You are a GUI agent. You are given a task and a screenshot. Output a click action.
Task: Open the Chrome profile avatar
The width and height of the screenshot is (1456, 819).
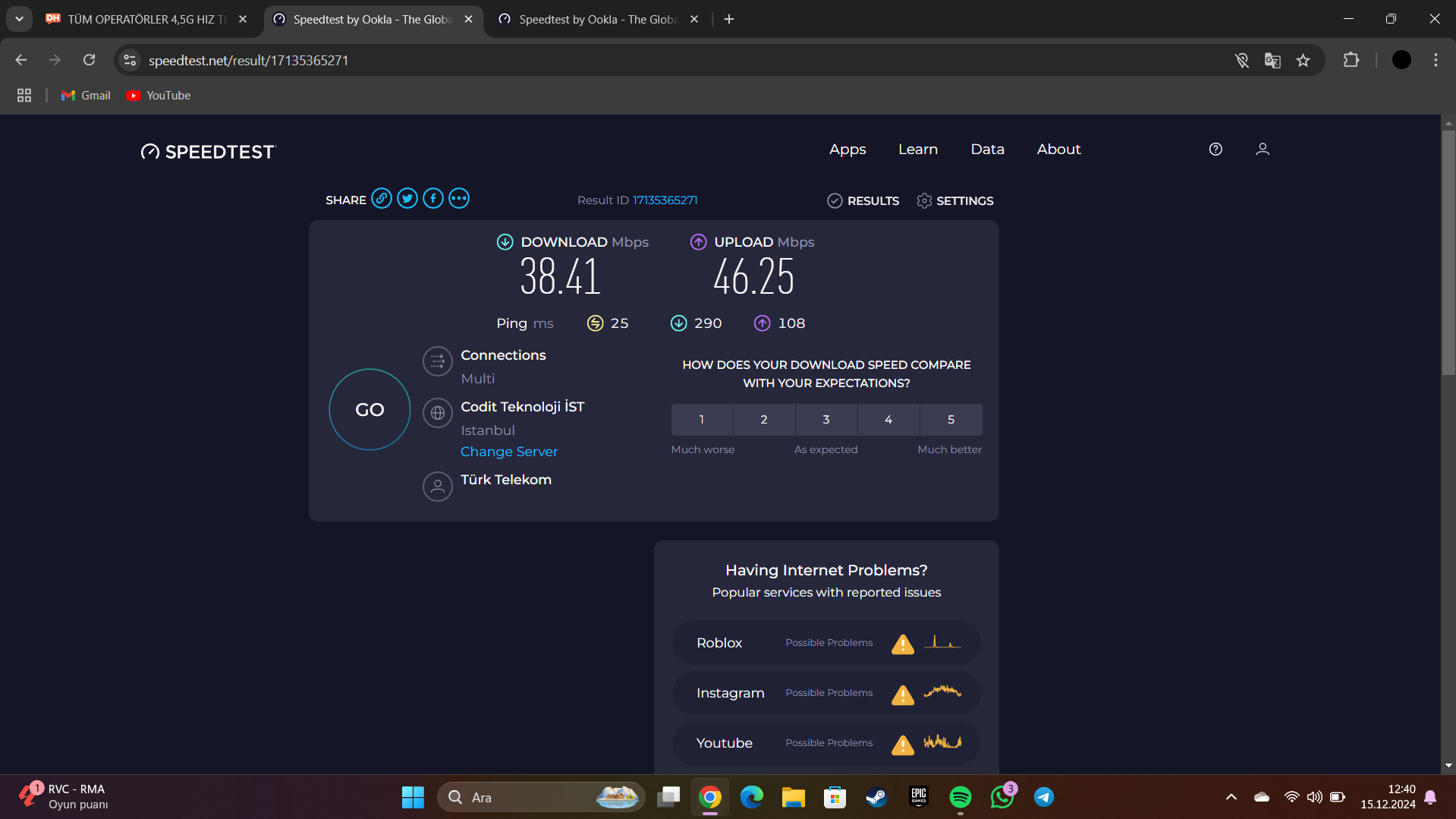[x=1401, y=60]
